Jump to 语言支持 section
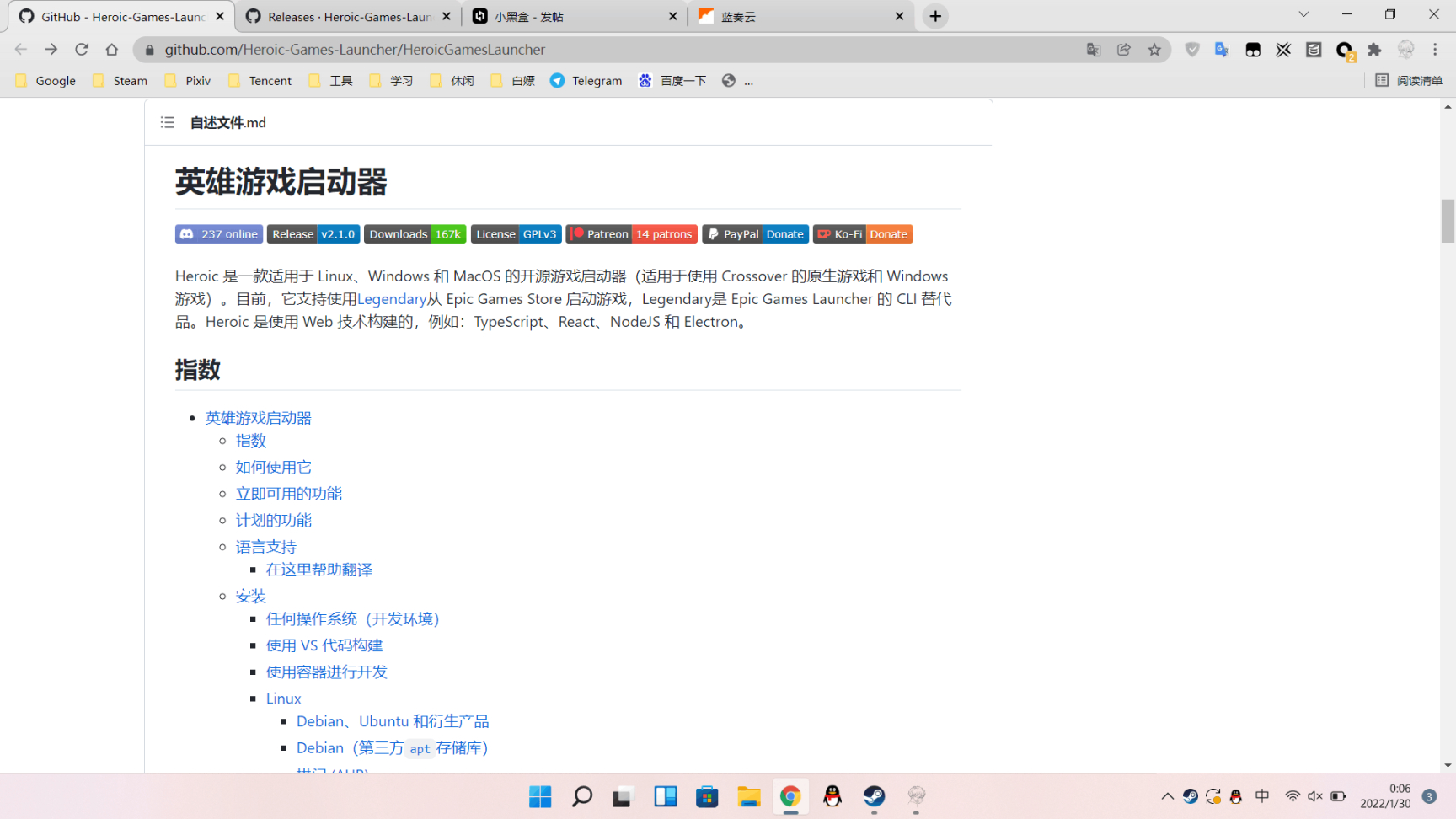1456x819 pixels. [x=266, y=547]
